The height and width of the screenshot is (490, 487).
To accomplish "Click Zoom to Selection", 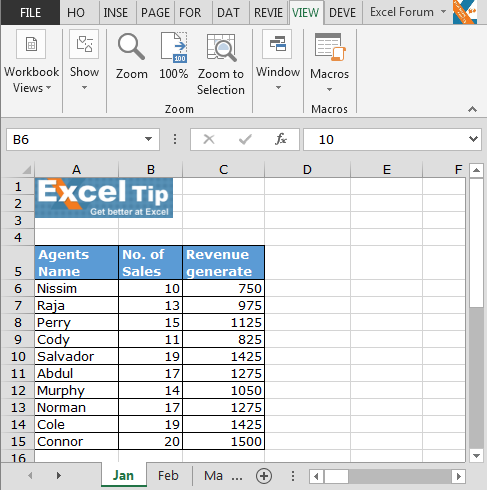I will [x=221, y=63].
